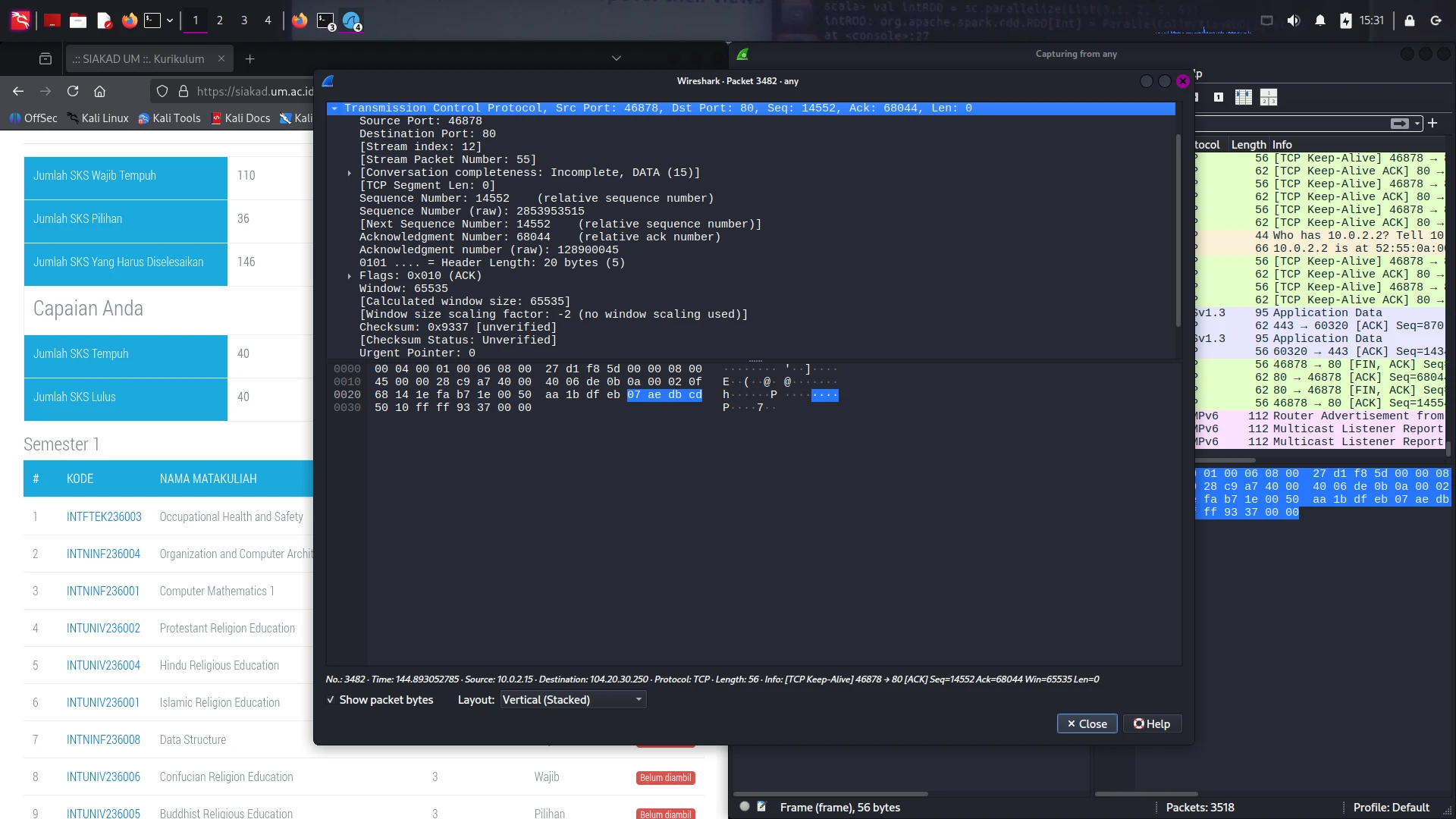Reload the Firefox page

(x=73, y=91)
